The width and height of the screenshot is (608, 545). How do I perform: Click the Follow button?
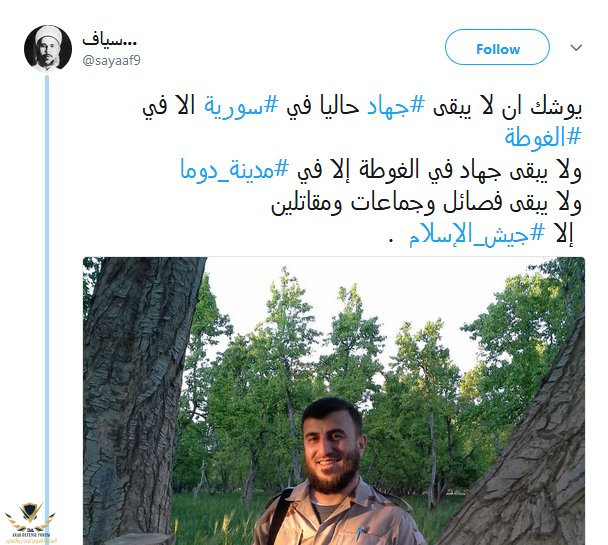497,47
